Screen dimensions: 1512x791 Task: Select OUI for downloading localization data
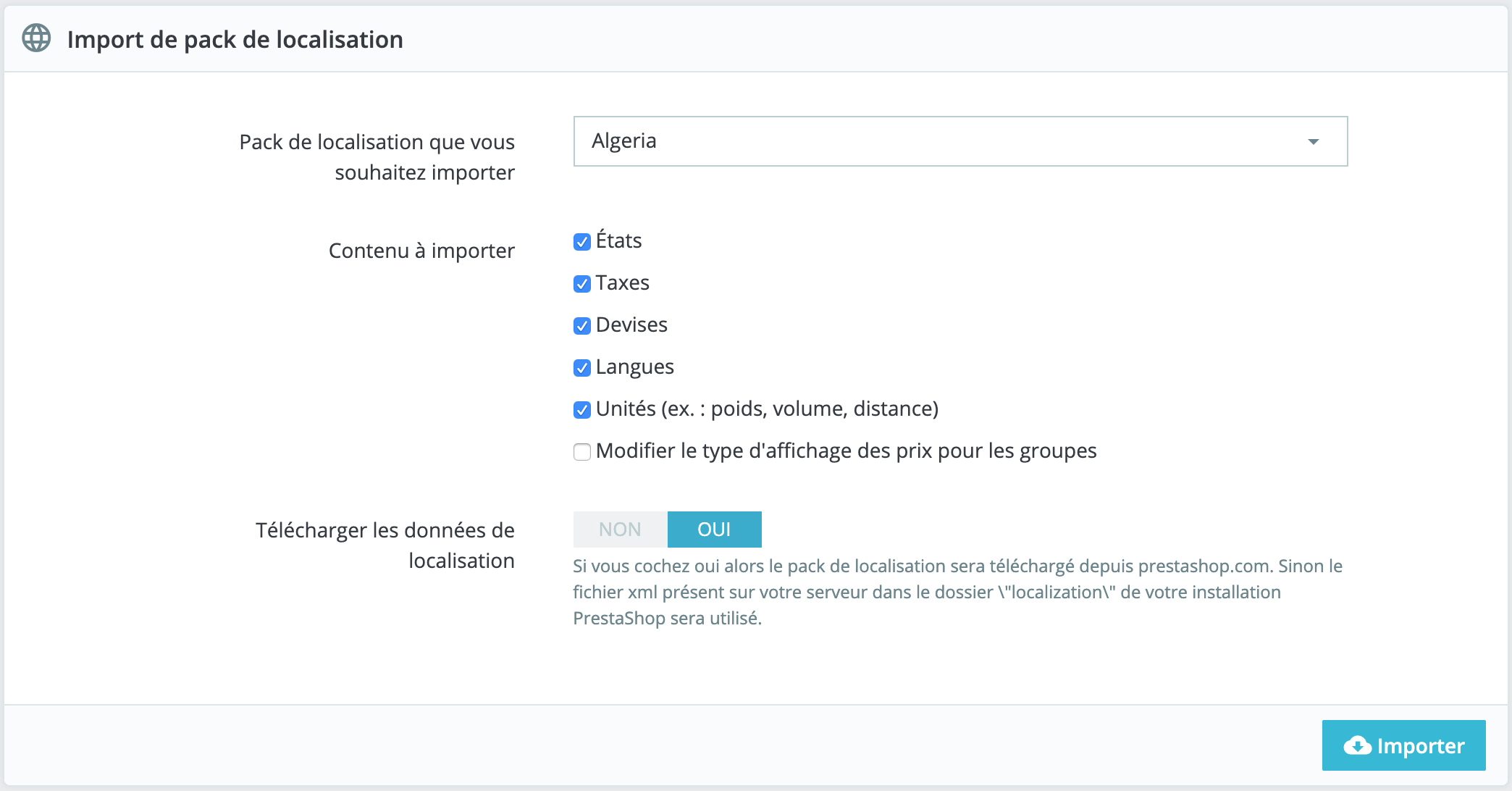pyautogui.click(x=714, y=530)
